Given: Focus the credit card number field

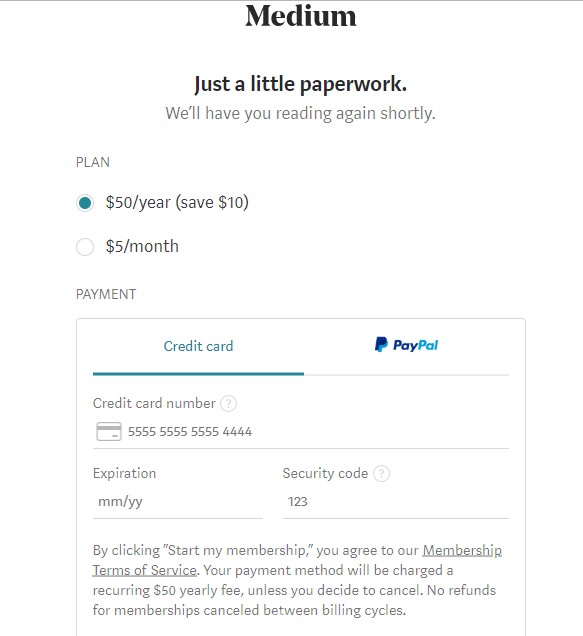Looking at the screenshot, I should [x=301, y=432].
